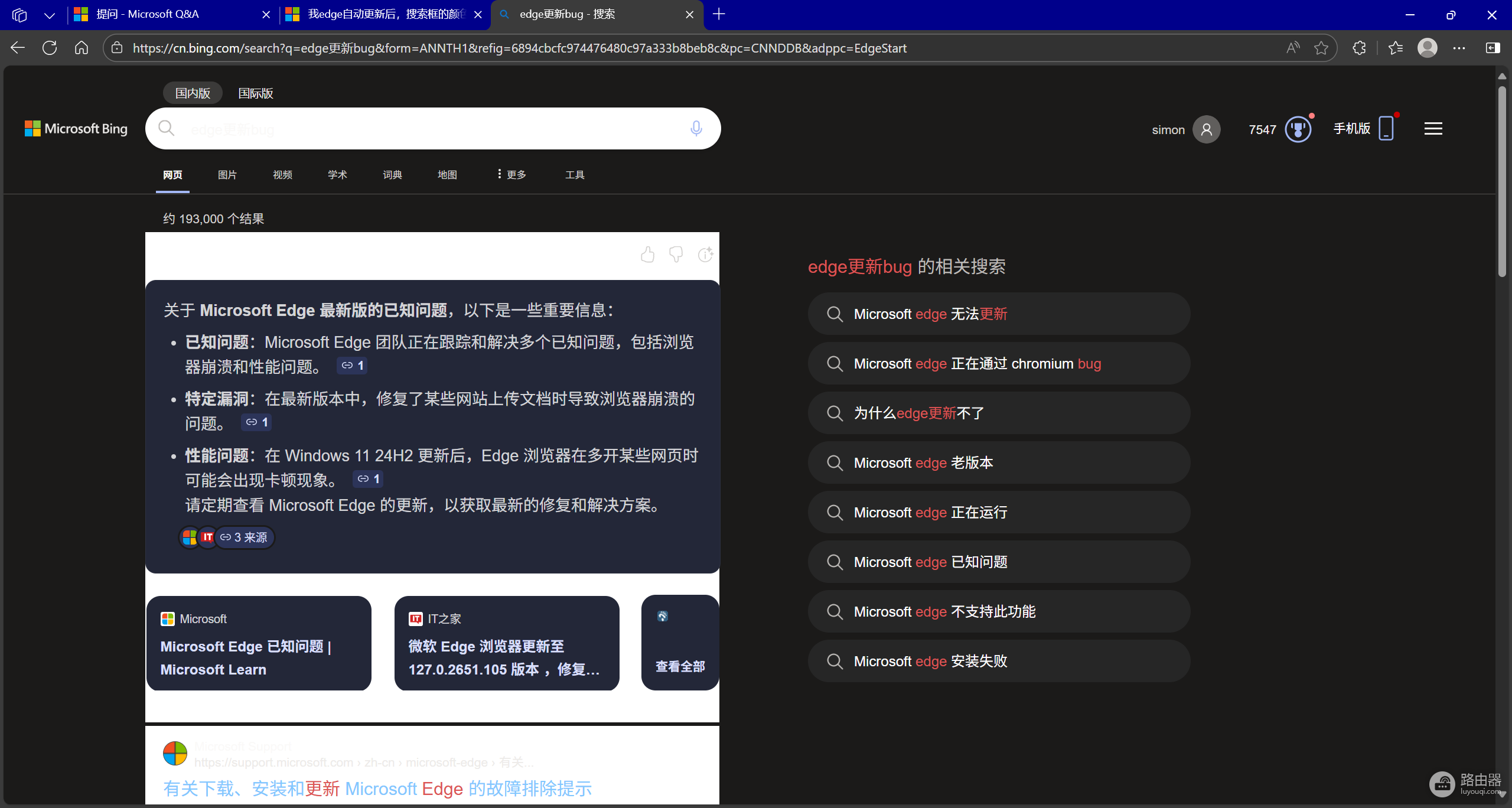Search related Microsoft edge 安装失败
This screenshot has width=1512, height=808.
click(x=999, y=662)
